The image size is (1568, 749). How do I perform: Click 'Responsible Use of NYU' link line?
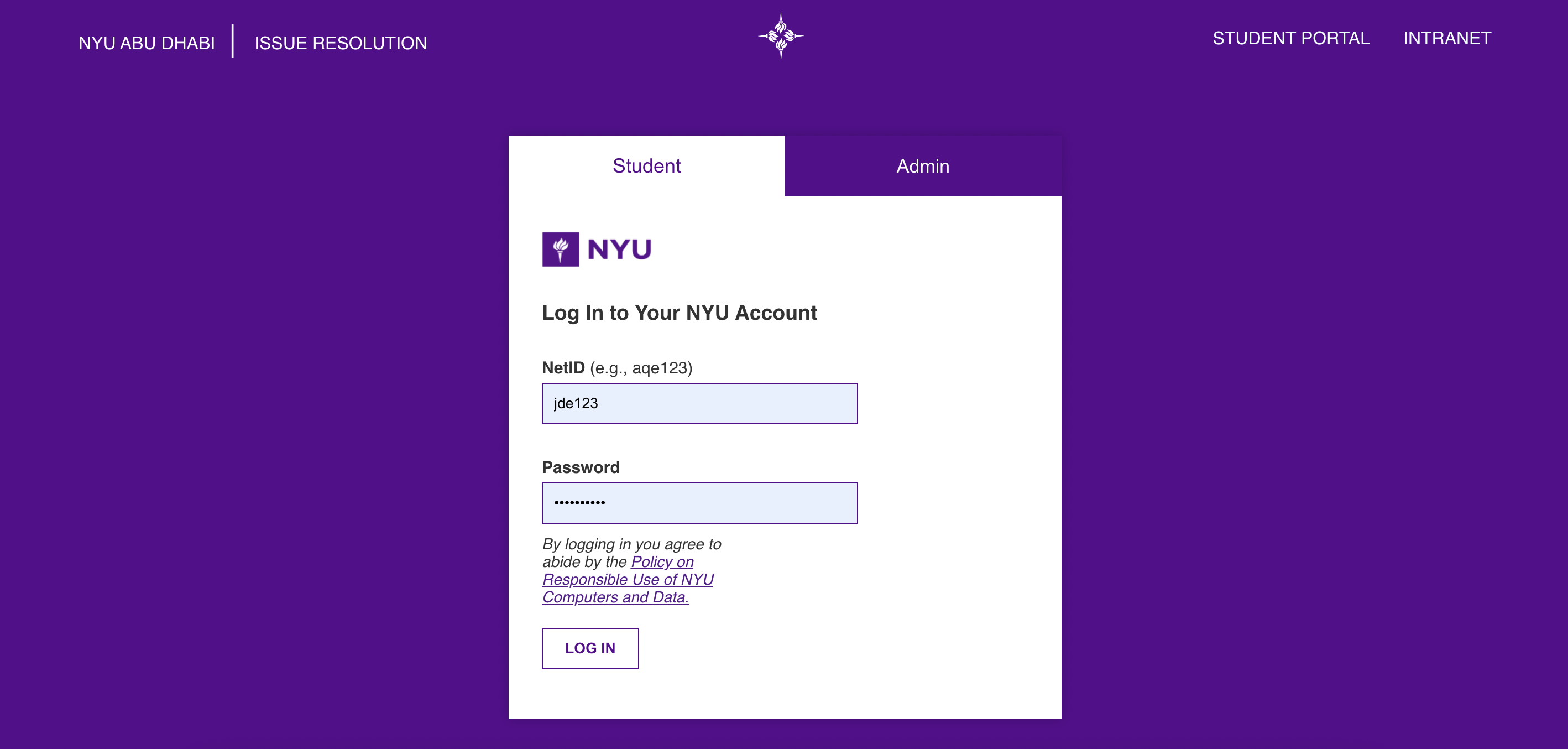[x=628, y=580]
